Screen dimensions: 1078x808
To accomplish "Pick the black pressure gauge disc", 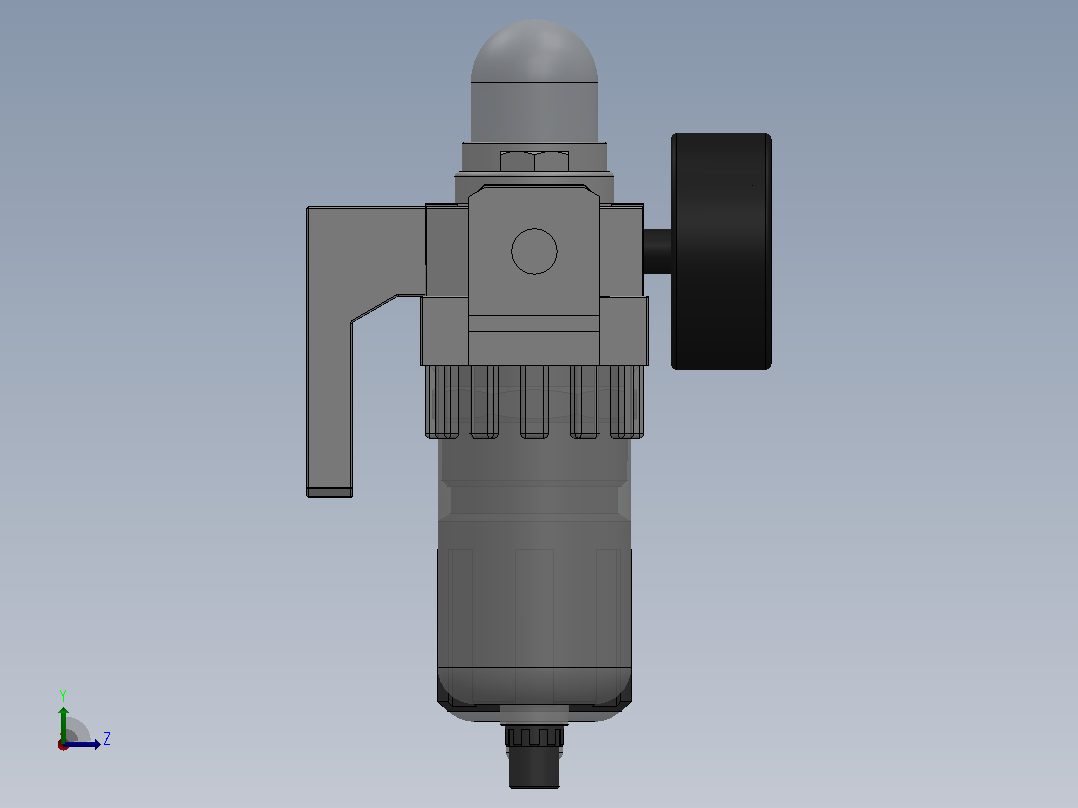I will [x=721, y=252].
